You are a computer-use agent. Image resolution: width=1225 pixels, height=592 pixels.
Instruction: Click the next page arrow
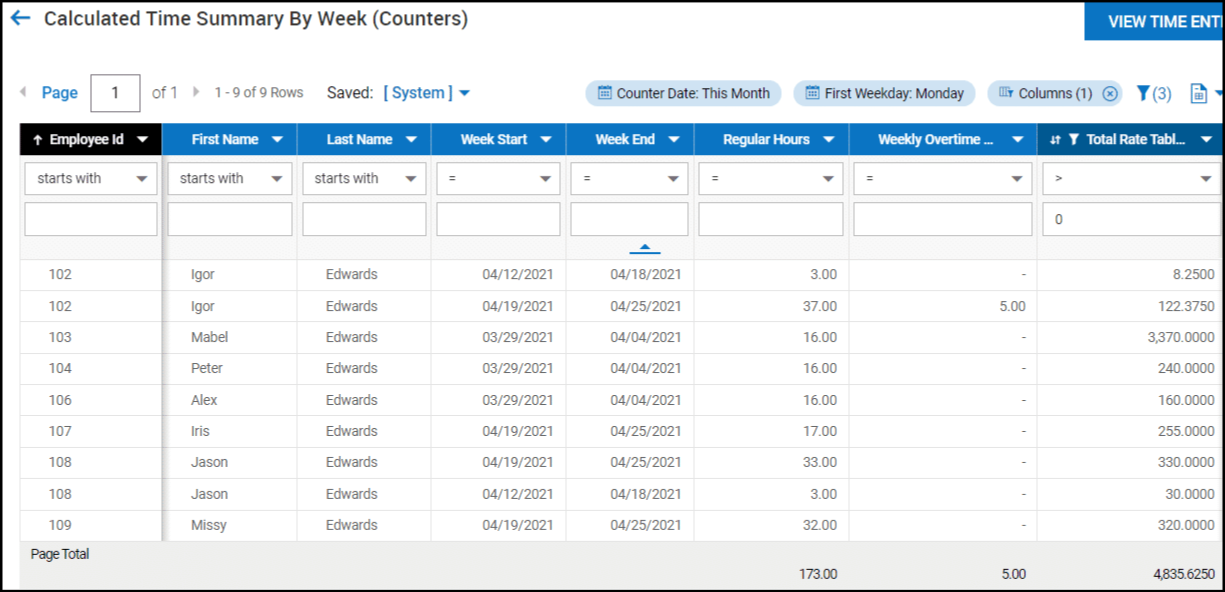pos(196,92)
